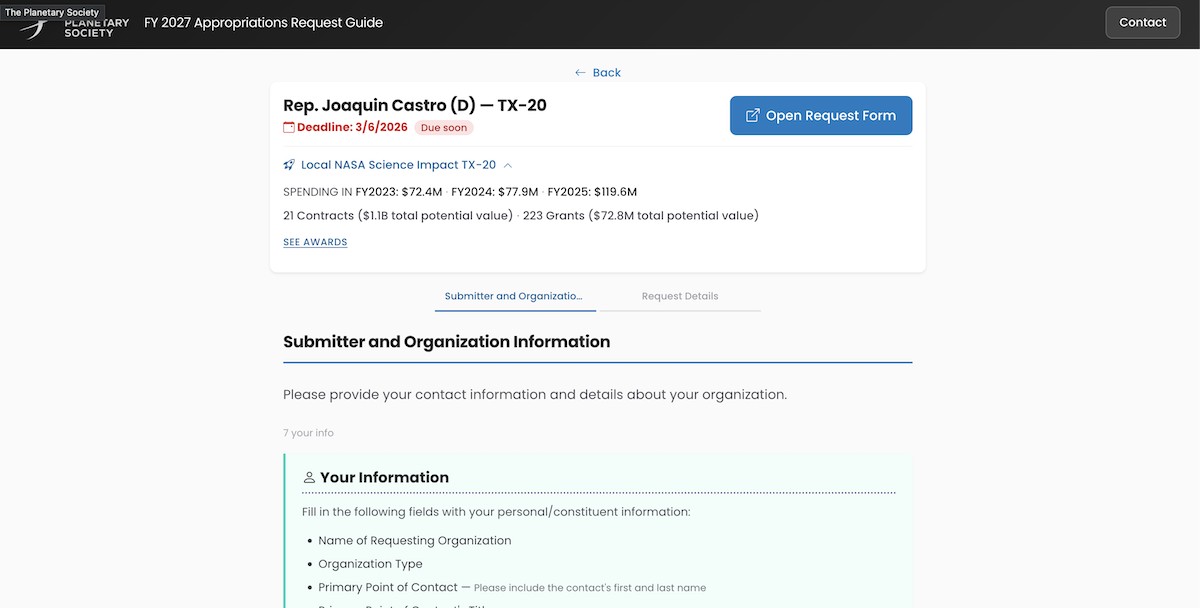Click the Rep. Joaquin Castro heading
Viewport: 1200px width, 608px height.
coord(415,105)
